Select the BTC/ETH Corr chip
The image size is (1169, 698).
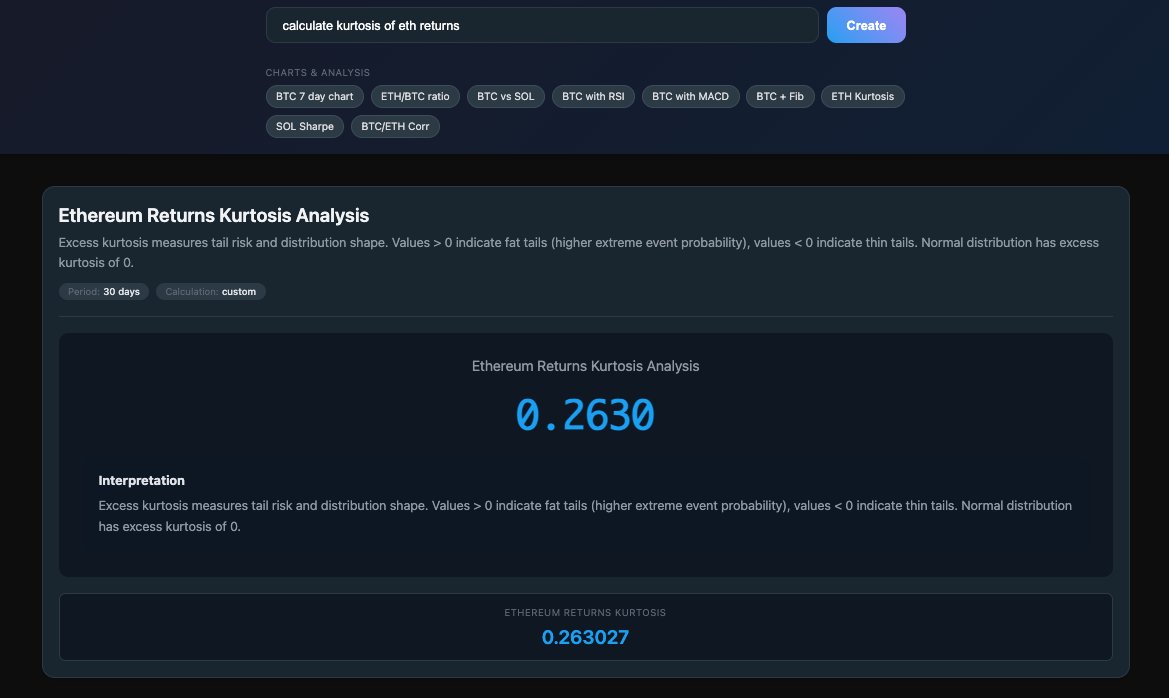pos(395,126)
